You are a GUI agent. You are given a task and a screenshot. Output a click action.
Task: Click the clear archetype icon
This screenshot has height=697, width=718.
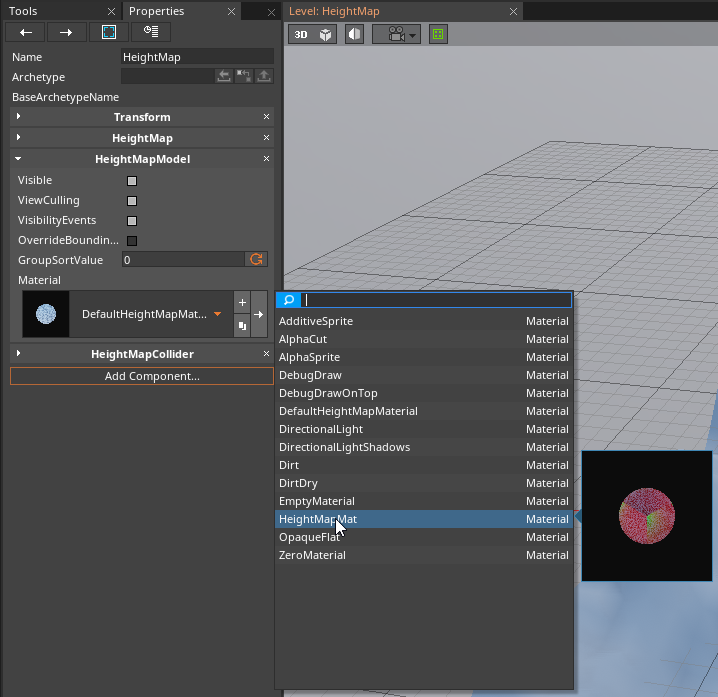click(x=244, y=76)
